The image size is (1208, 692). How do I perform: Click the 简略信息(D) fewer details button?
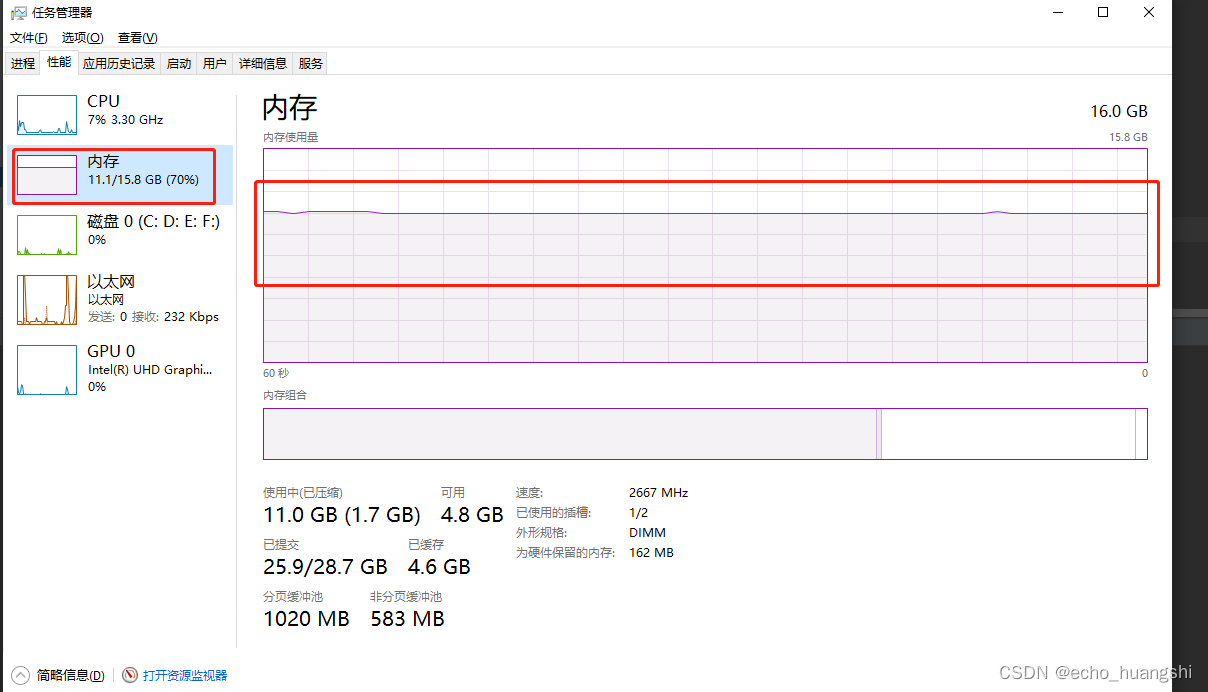[70, 676]
